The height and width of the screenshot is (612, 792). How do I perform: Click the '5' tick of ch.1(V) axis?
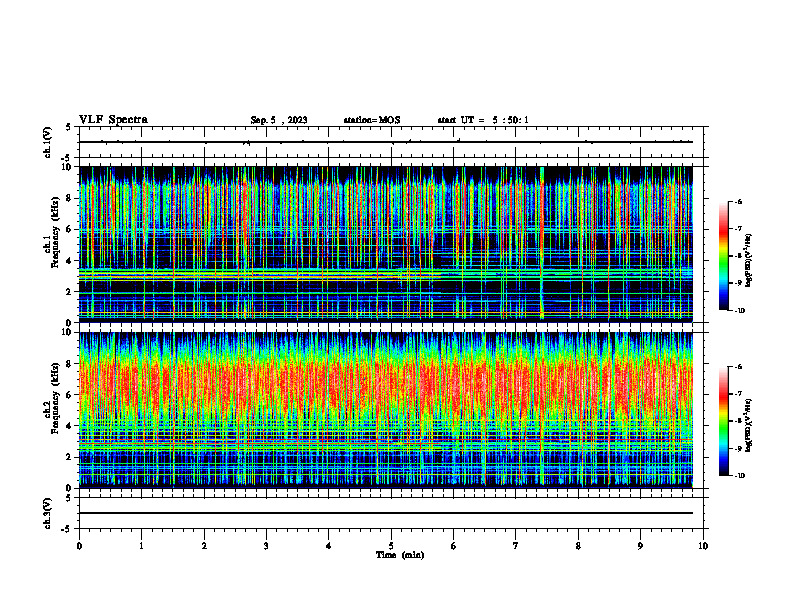[68, 127]
